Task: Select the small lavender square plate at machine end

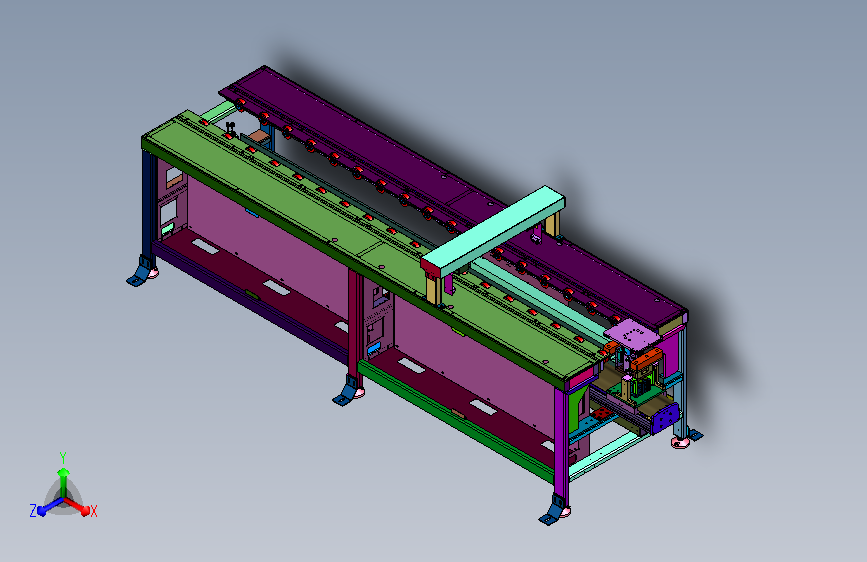Action: pos(633,334)
